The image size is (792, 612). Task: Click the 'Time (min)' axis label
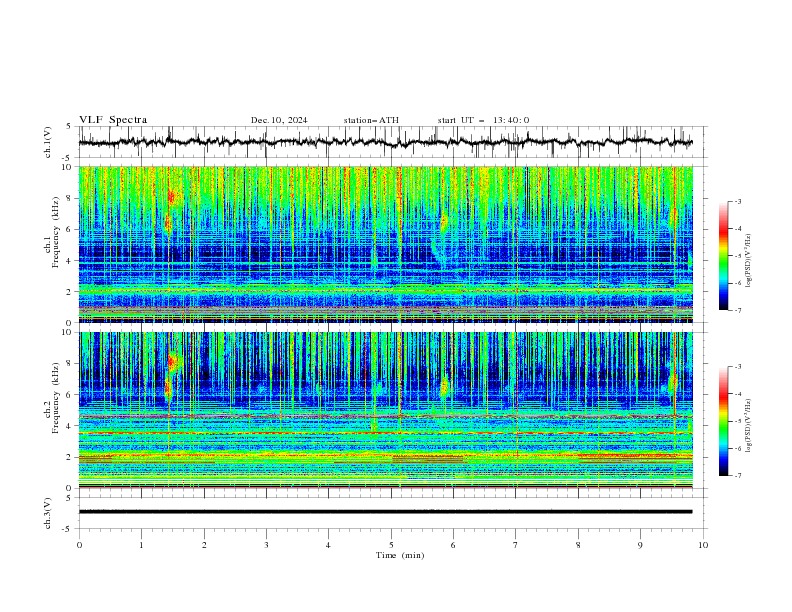click(400, 555)
